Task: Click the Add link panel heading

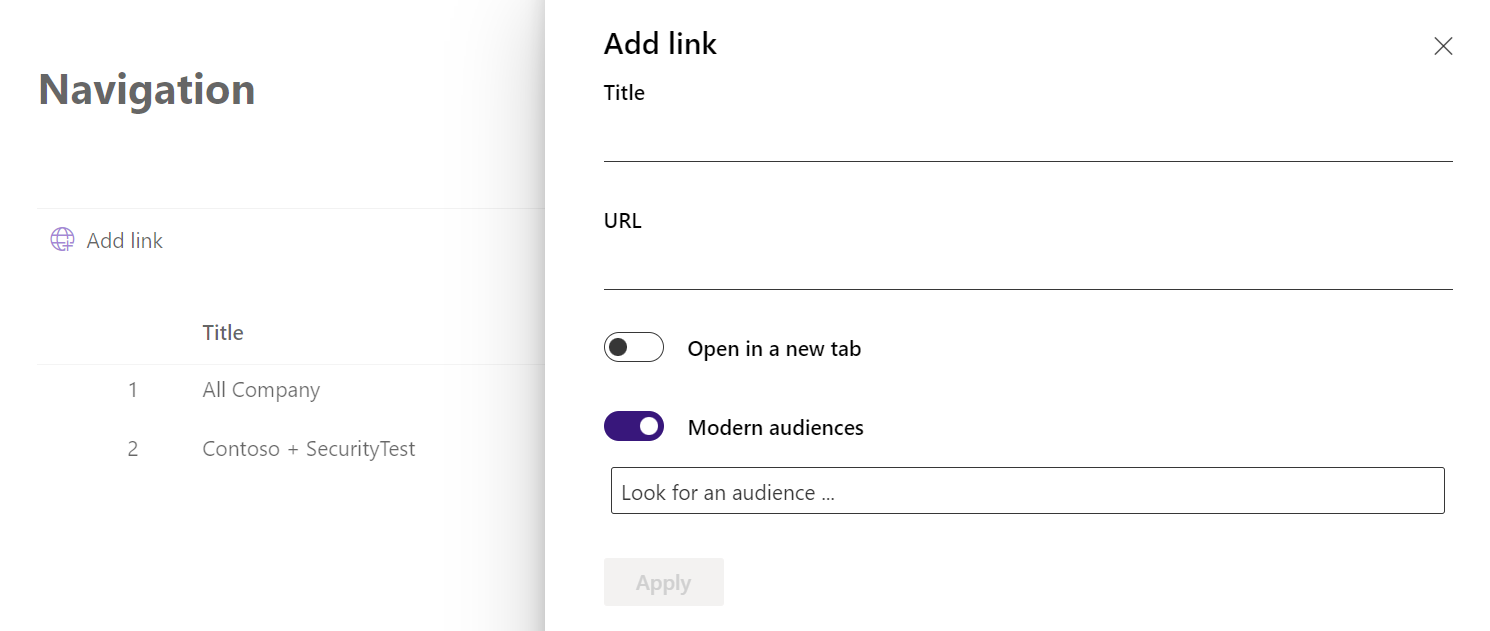Action: coord(661,44)
